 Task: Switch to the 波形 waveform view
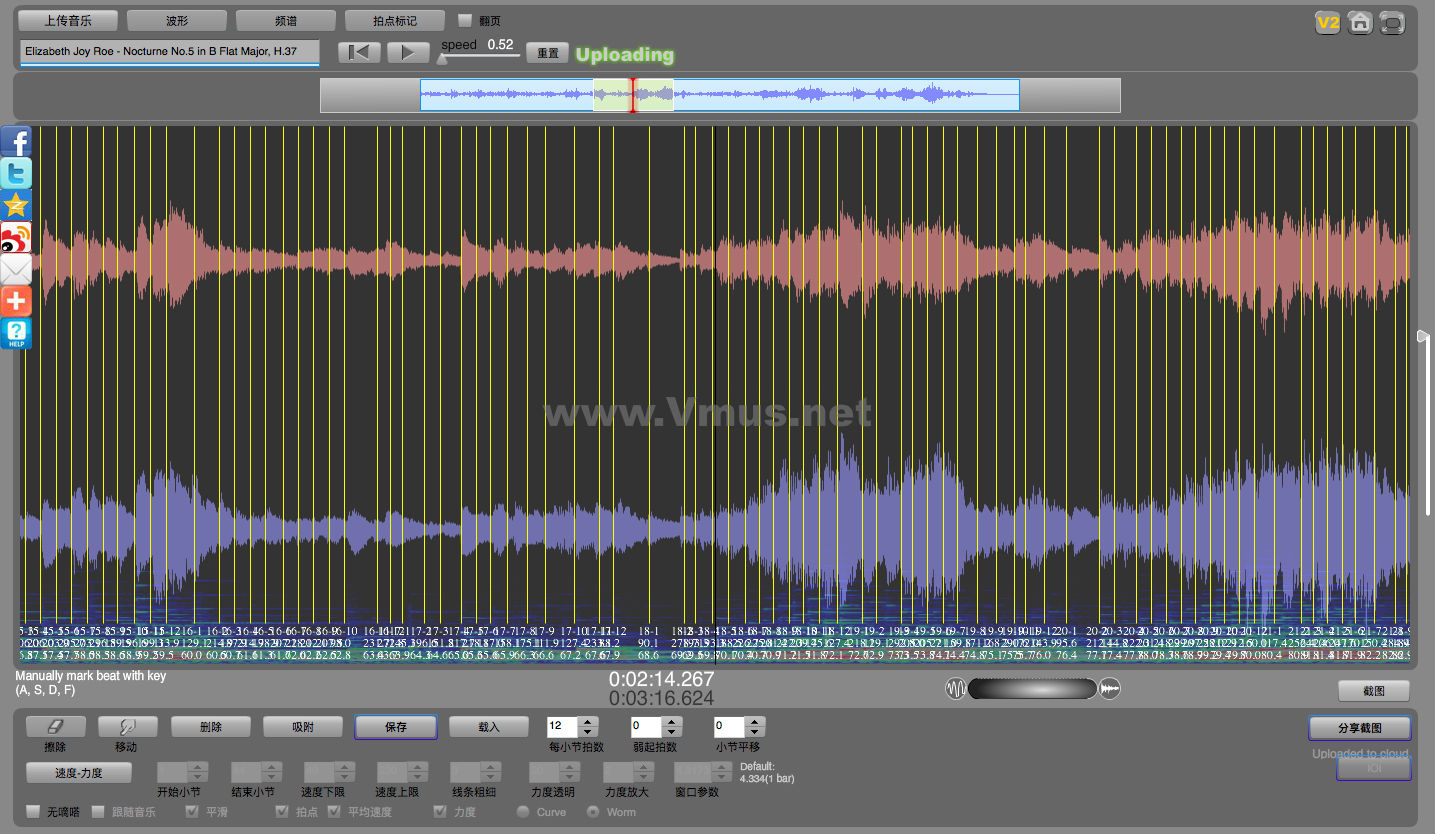click(177, 21)
